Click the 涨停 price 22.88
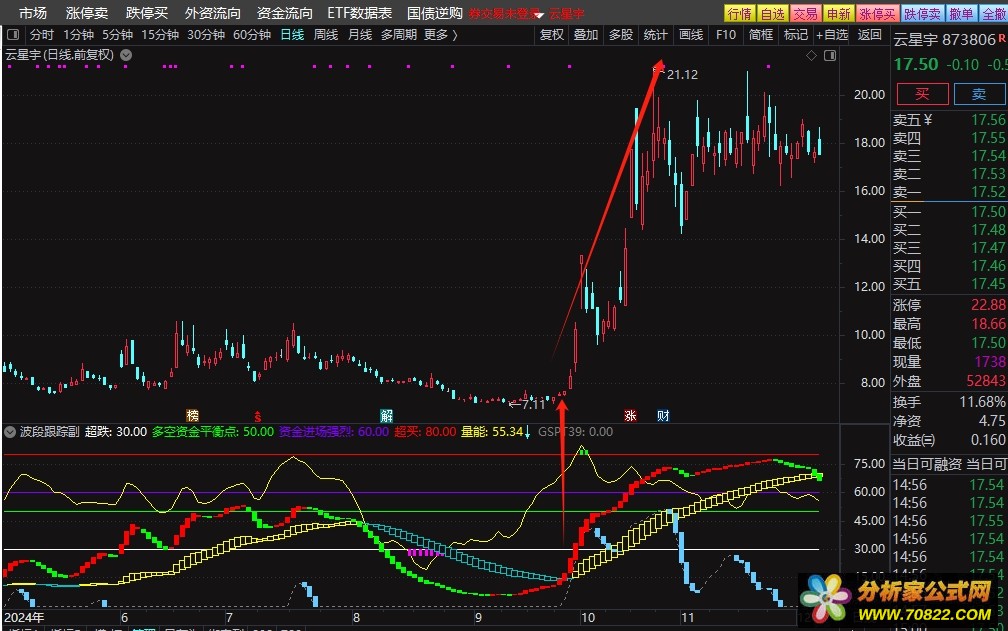This screenshot has width=1008, height=631. click(x=989, y=305)
